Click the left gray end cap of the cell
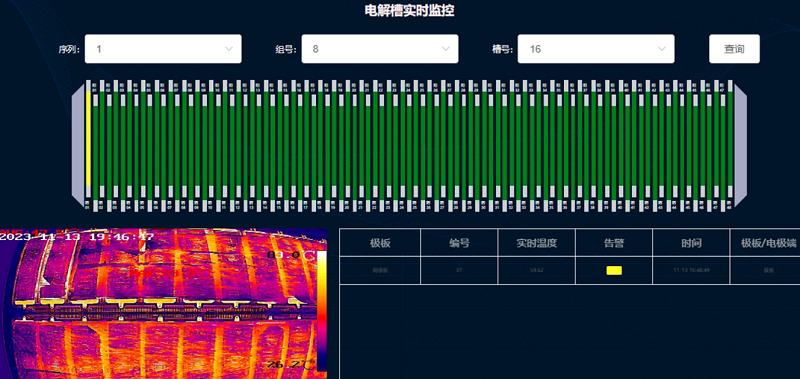This screenshot has height=379, width=800. pos(78,144)
